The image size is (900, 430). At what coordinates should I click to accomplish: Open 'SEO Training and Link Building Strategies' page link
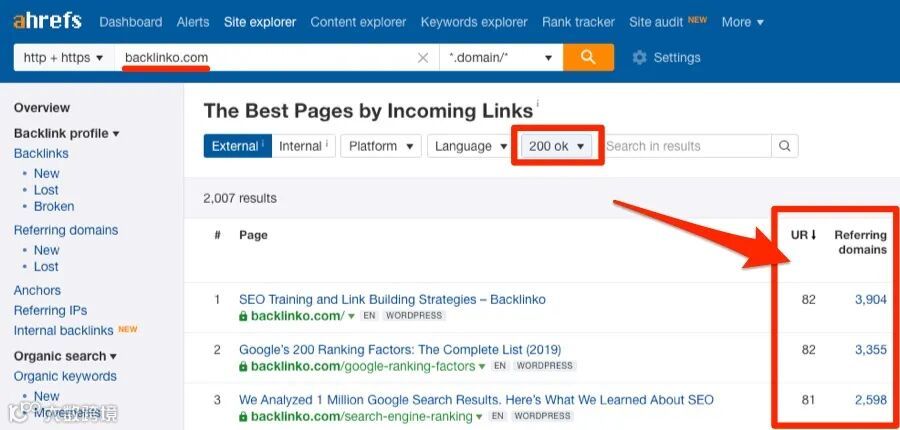click(392, 300)
